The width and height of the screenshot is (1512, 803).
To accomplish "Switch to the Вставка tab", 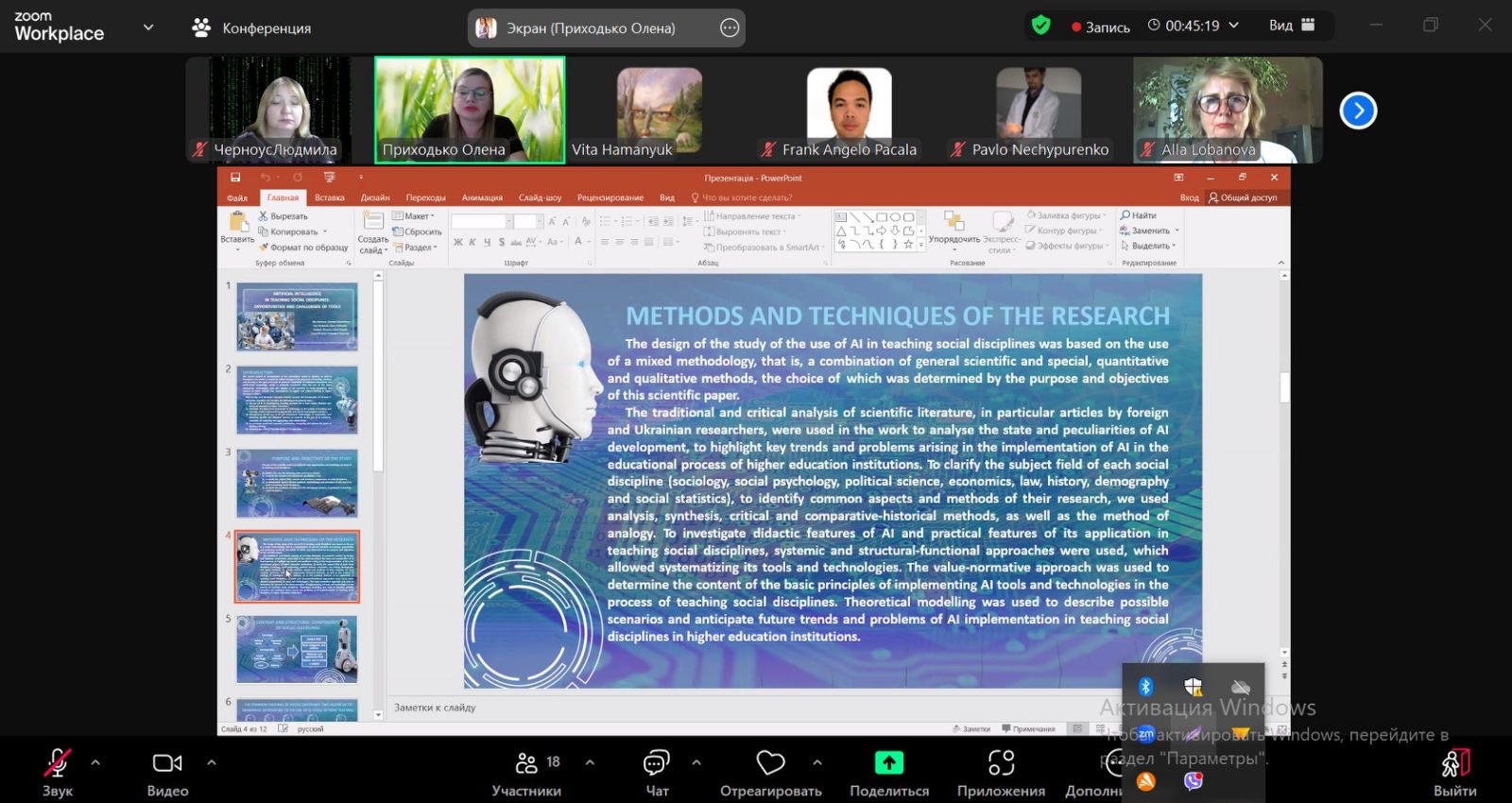I will [330, 197].
